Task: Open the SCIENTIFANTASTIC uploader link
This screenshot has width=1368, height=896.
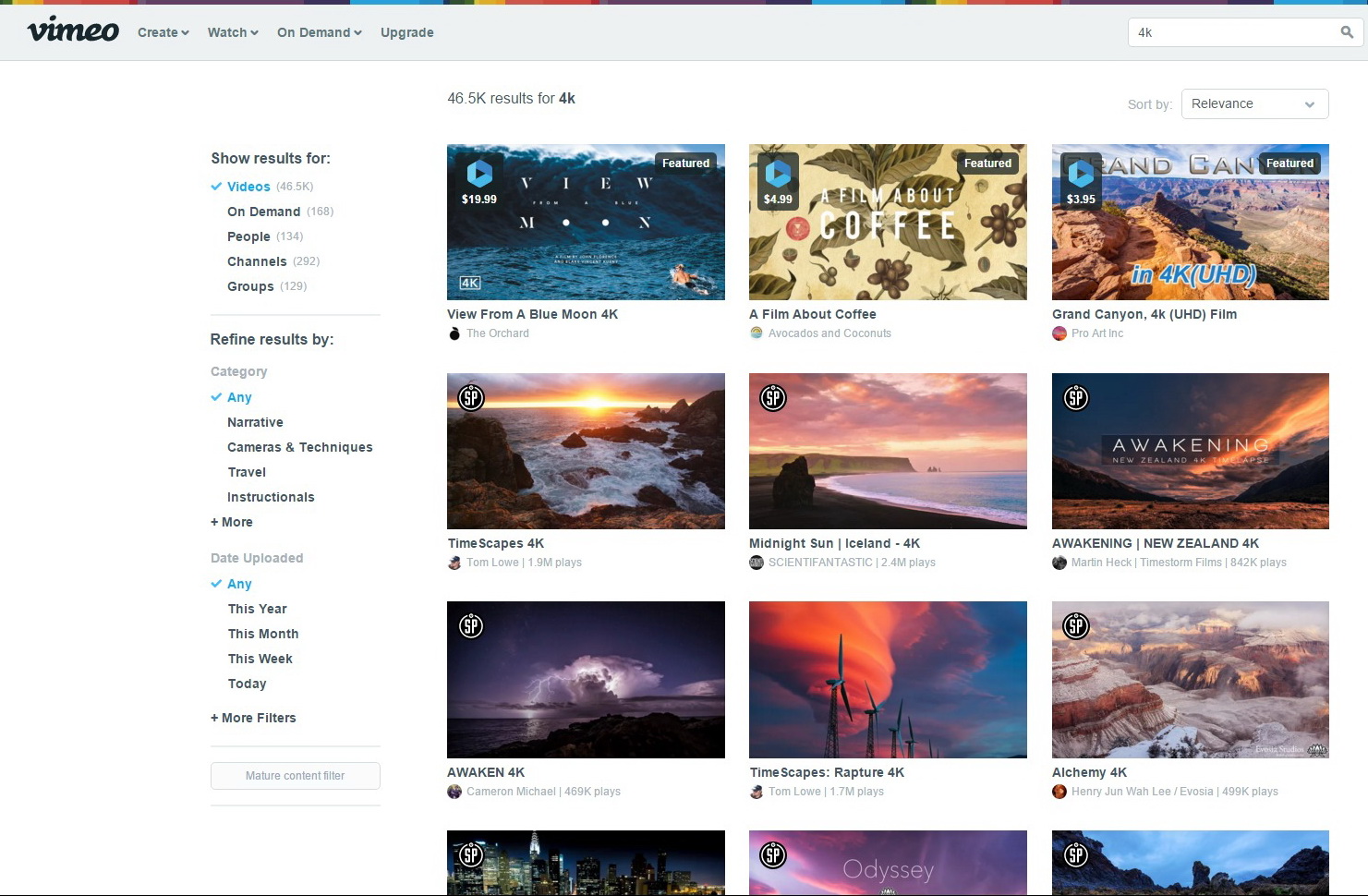Action: tap(820, 563)
